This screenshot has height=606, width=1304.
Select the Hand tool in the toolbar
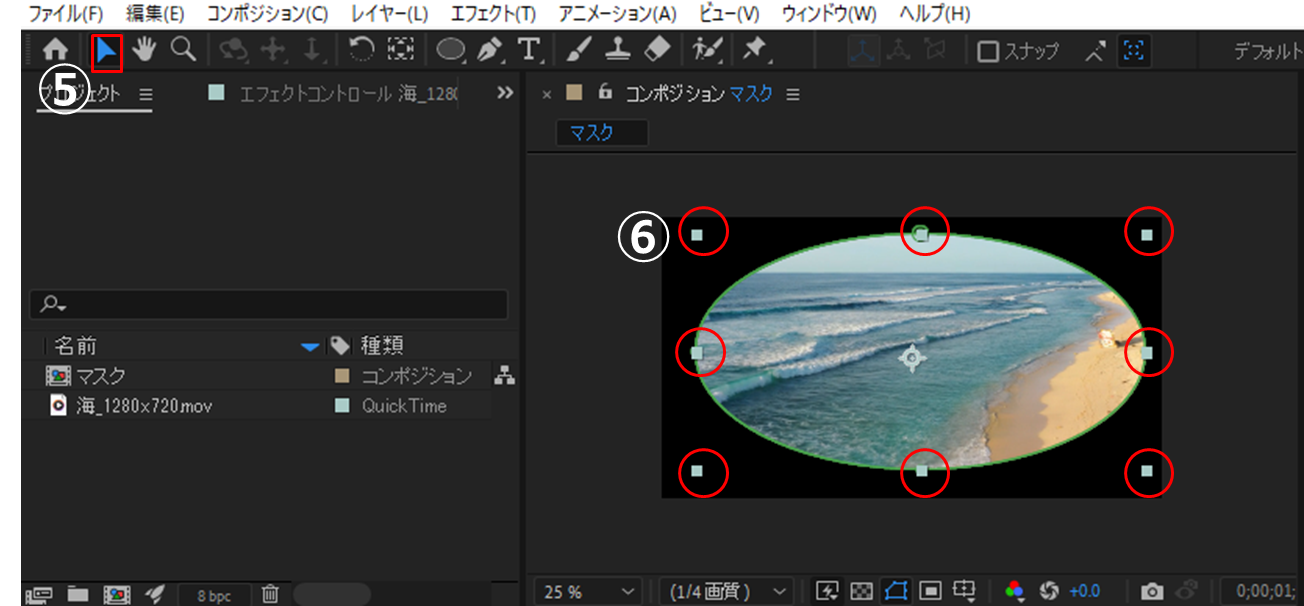tap(145, 50)
